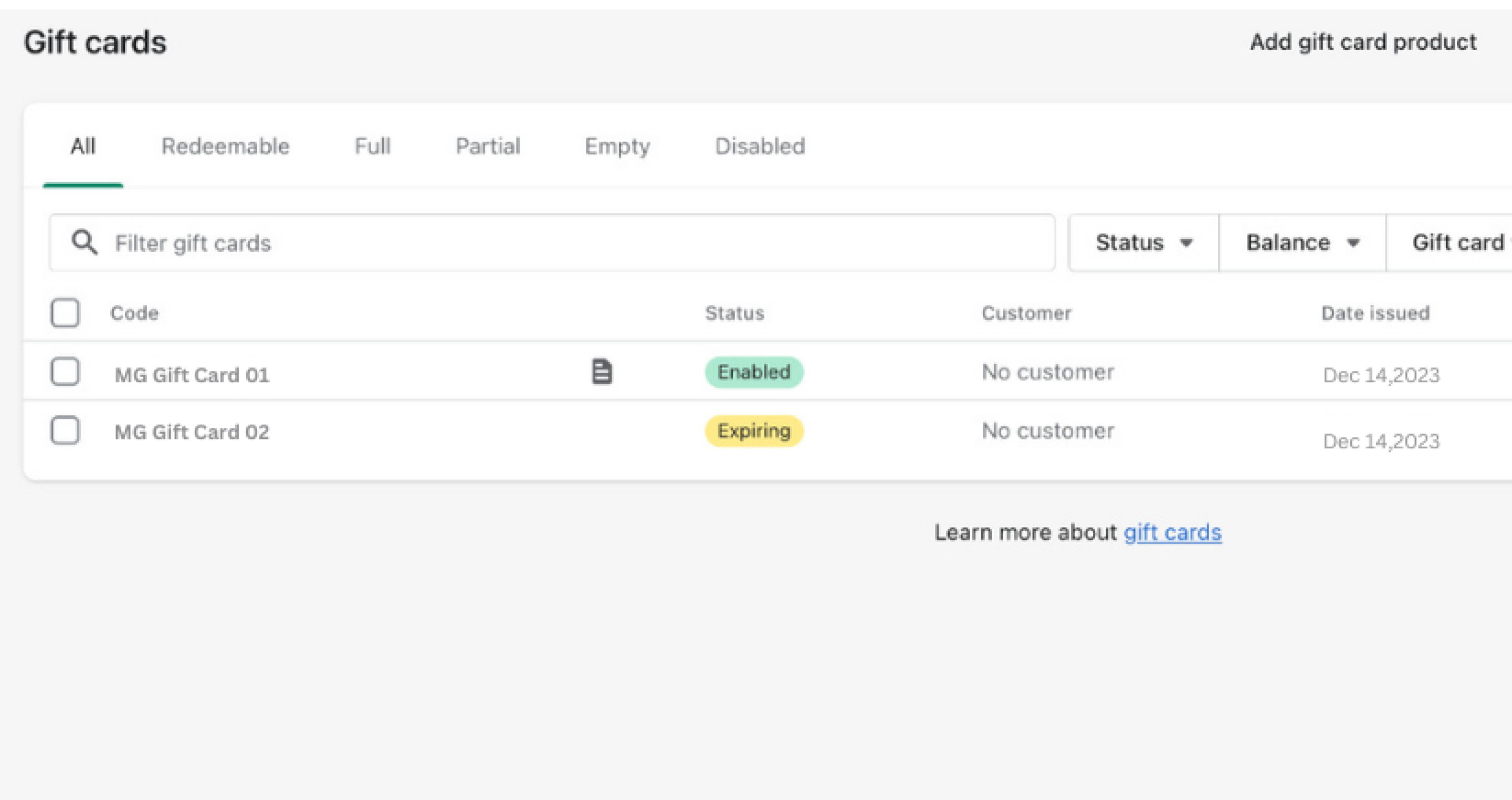Show the Empty gift cards tab
The height and width of the screenshot is (800, 1512).
tap(617, 147)
